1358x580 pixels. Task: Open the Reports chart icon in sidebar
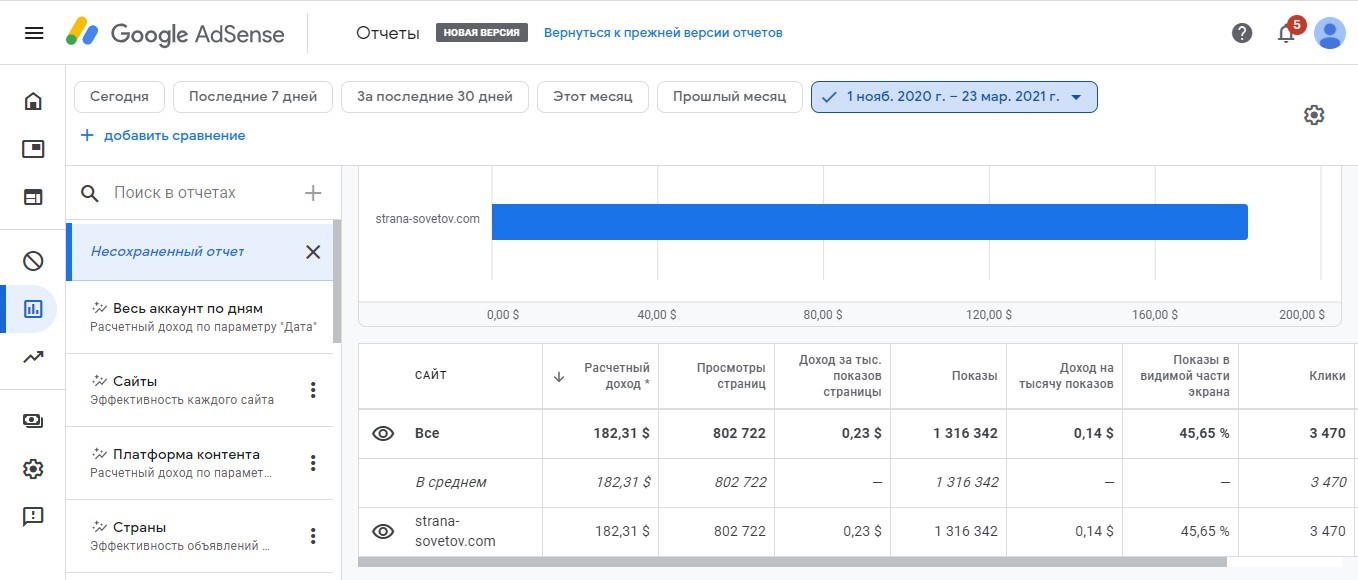(x=33, y=309)
